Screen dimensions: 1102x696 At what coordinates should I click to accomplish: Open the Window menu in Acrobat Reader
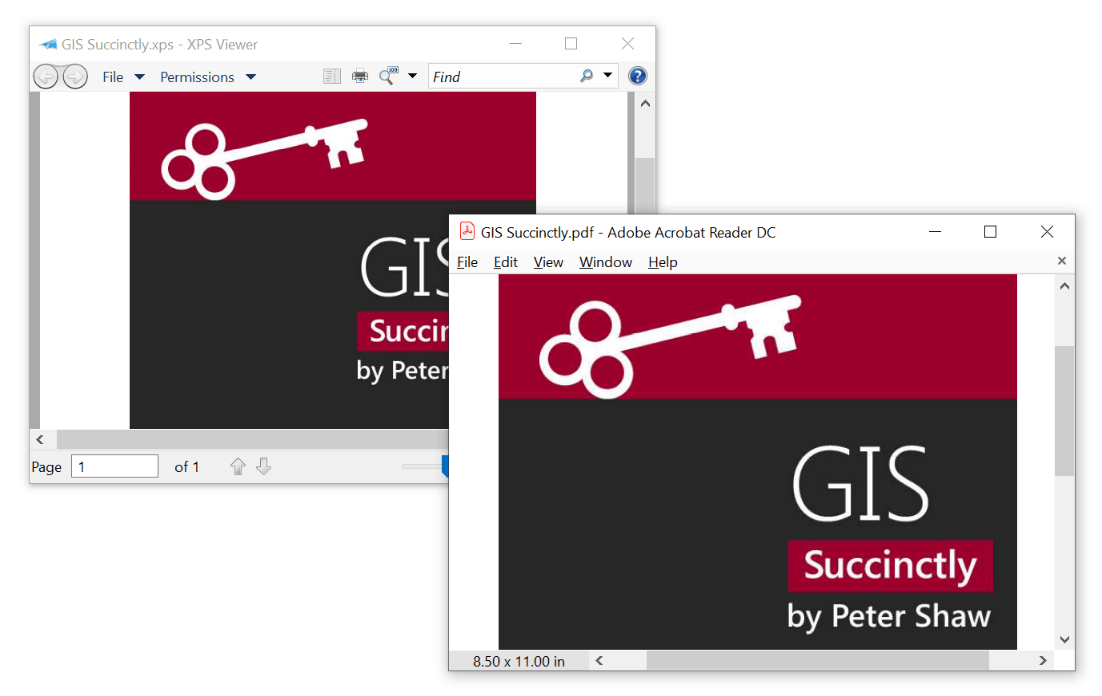click(x=605, y=262)
